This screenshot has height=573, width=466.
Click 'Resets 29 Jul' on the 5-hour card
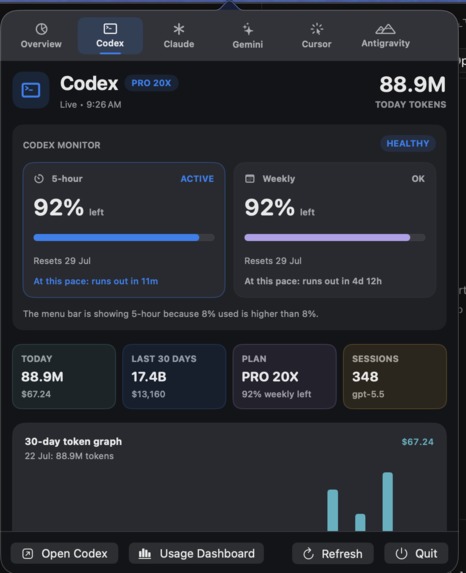(62, 261)
